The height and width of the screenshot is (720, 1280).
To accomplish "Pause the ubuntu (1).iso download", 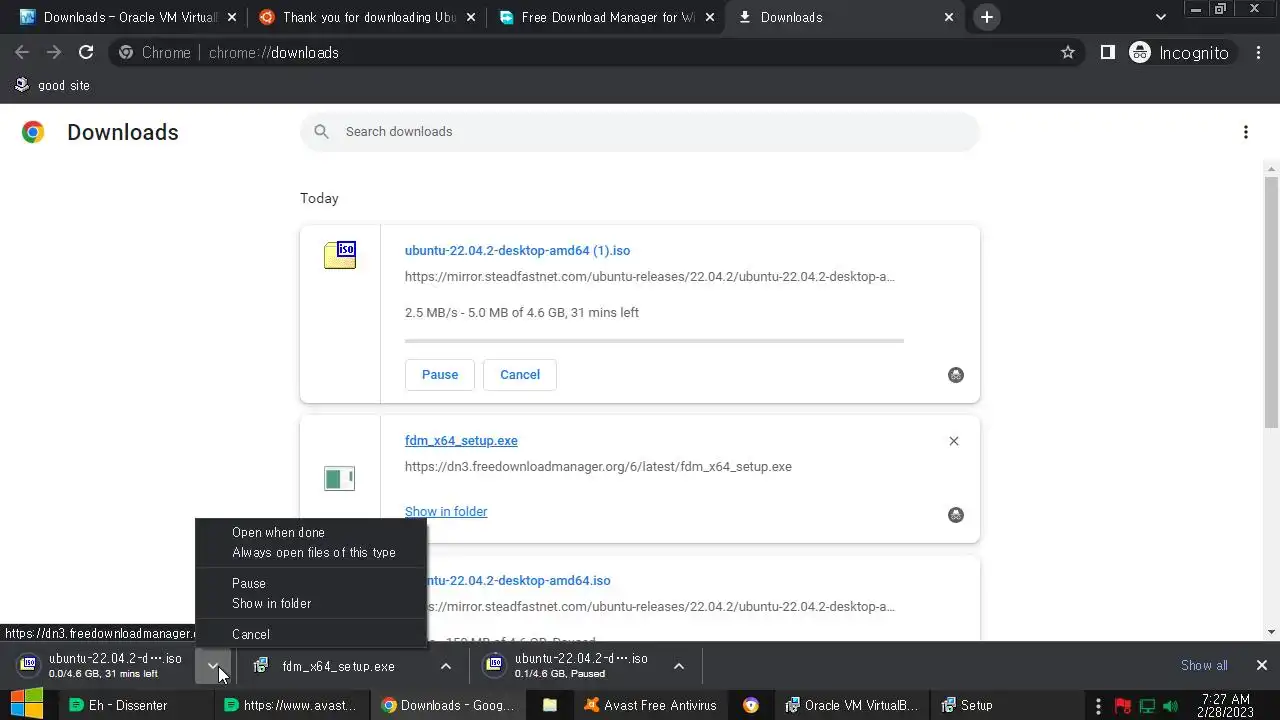I will coord(440,375).
